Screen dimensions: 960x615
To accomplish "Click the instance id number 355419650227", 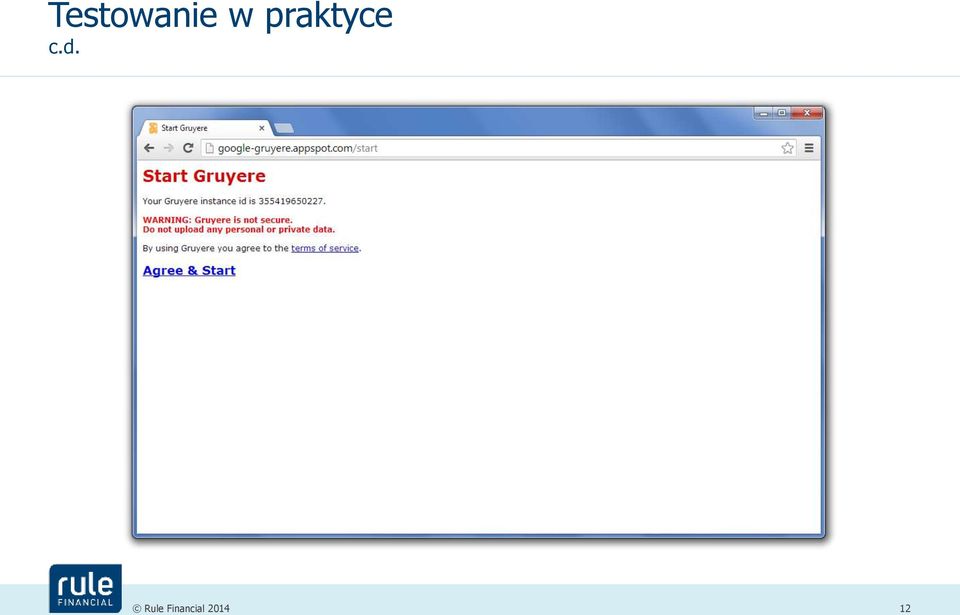I will point(291,201).
